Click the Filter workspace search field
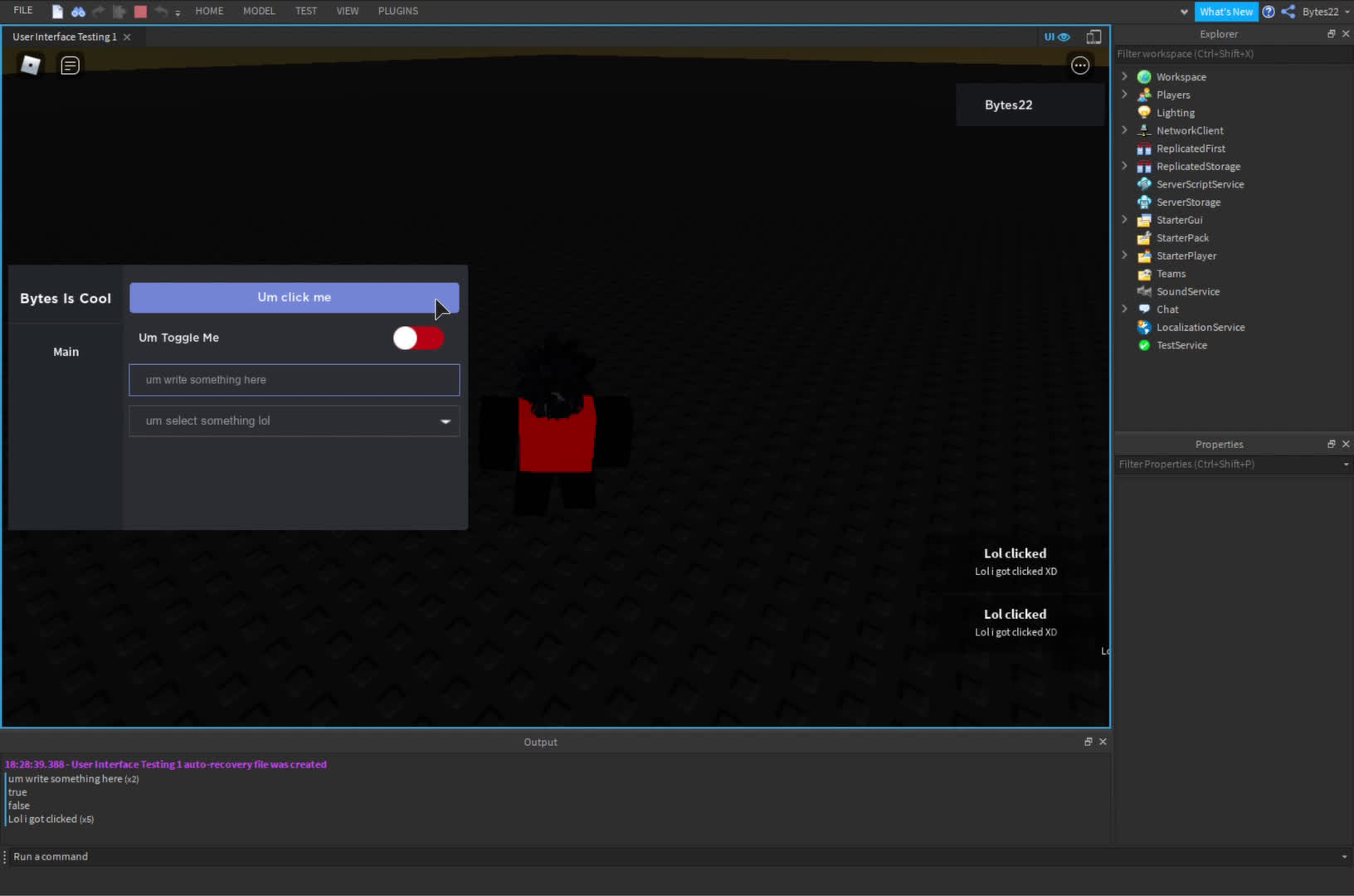Image resolution: width=1354 pixels, height=896 pixels. (x=1234, y=54)
